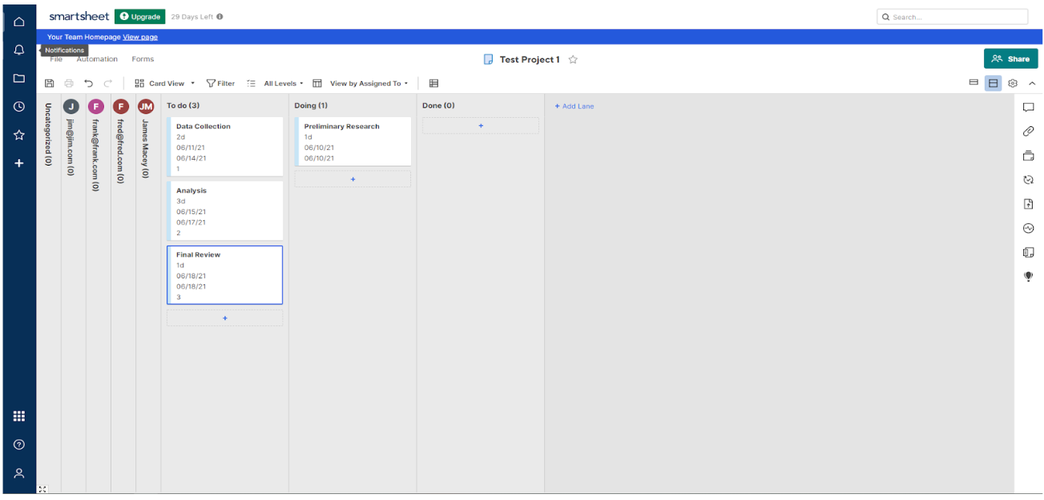Open the Forms menu
Viewport: 1044px width, 500px height.
(143, 60)
